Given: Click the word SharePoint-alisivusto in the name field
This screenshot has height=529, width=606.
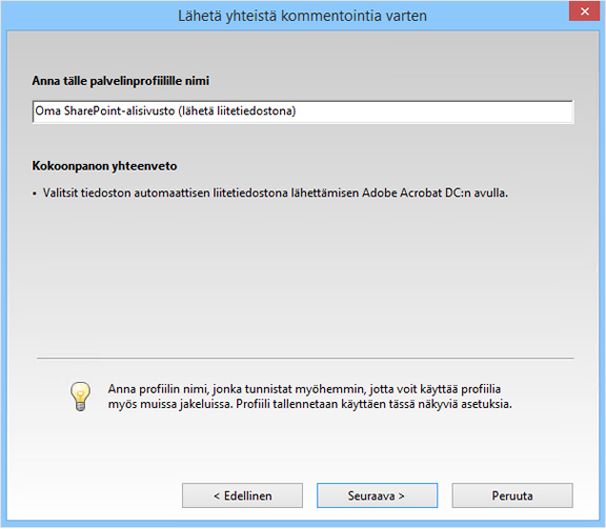Looking at the screenshot, I should click(111, 112).
